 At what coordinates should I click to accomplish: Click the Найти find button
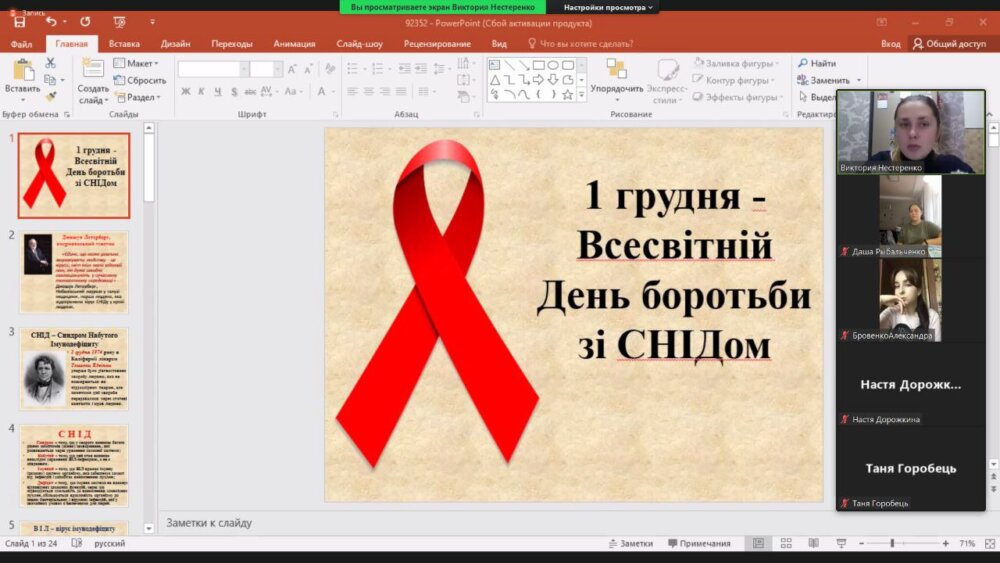coord(817,63)
